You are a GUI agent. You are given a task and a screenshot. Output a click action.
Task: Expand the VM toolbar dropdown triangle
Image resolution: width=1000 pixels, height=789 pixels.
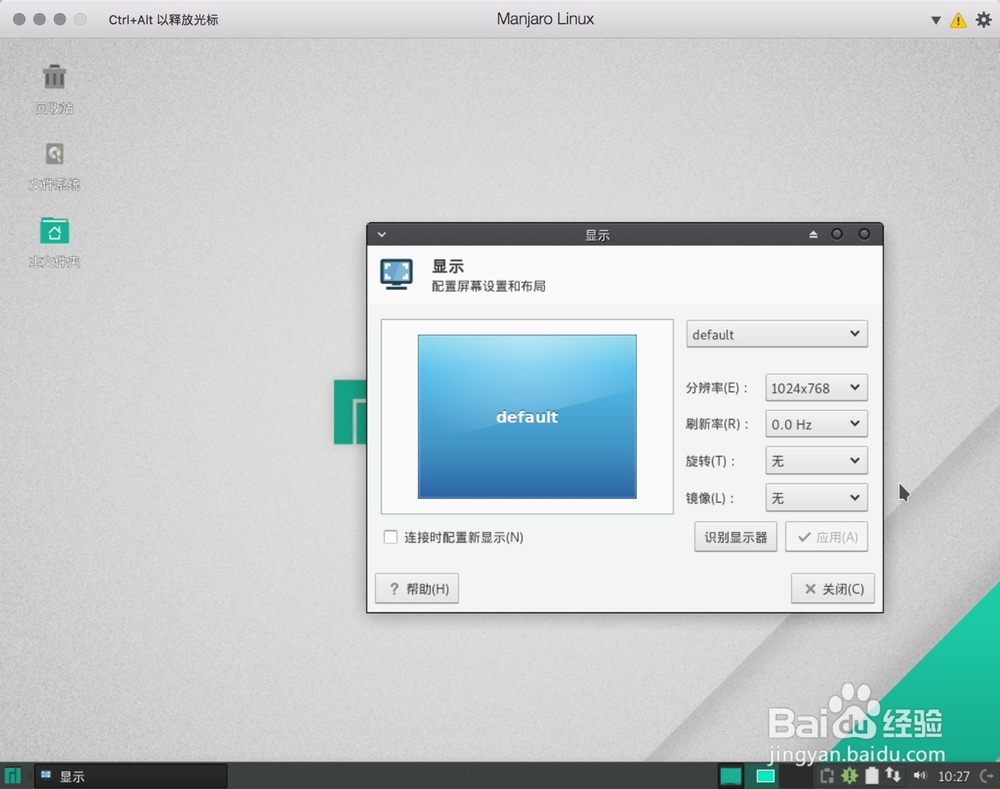click(936, 20)
